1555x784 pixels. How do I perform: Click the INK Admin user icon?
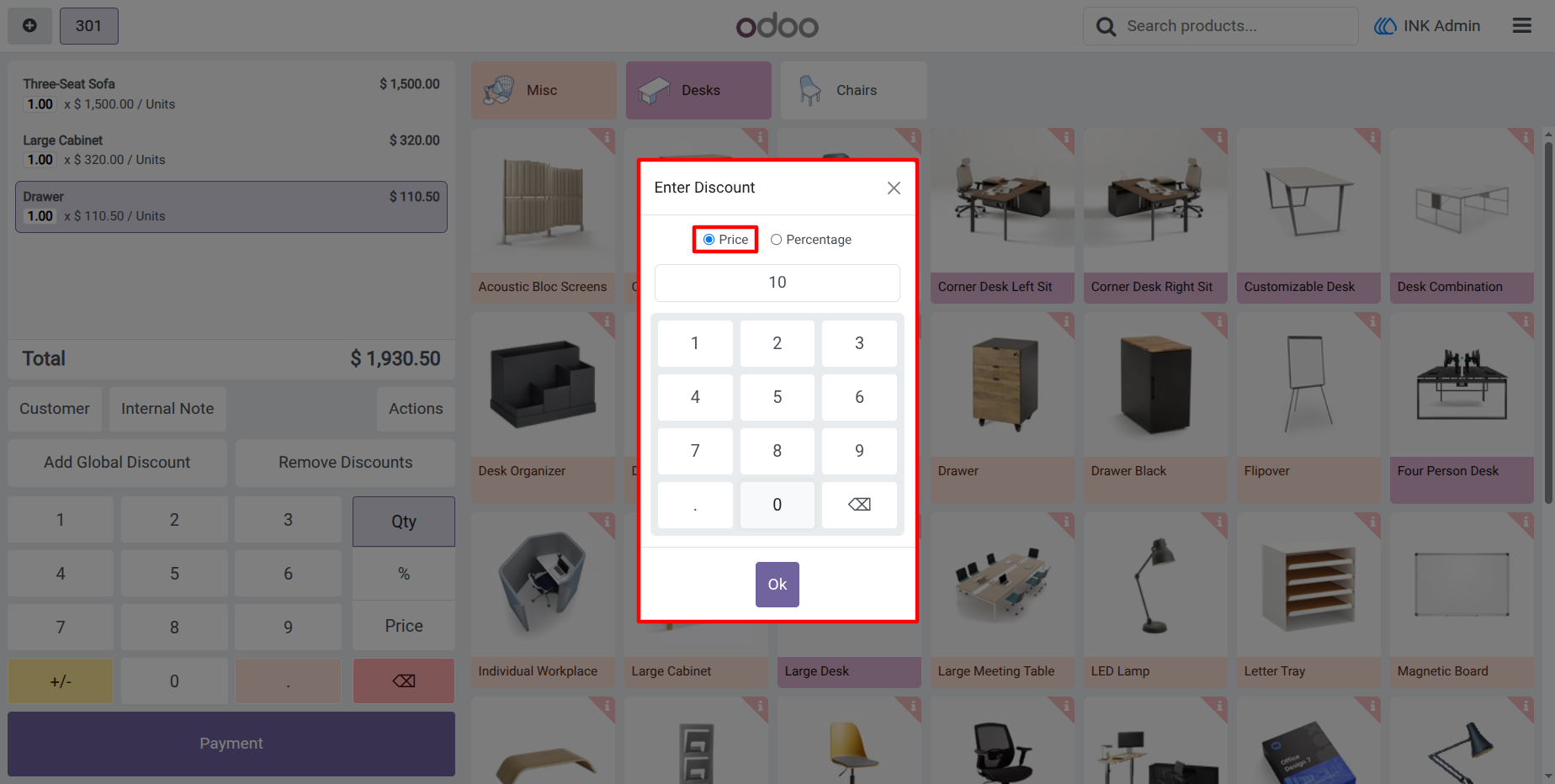click(x=1385, y=26)
